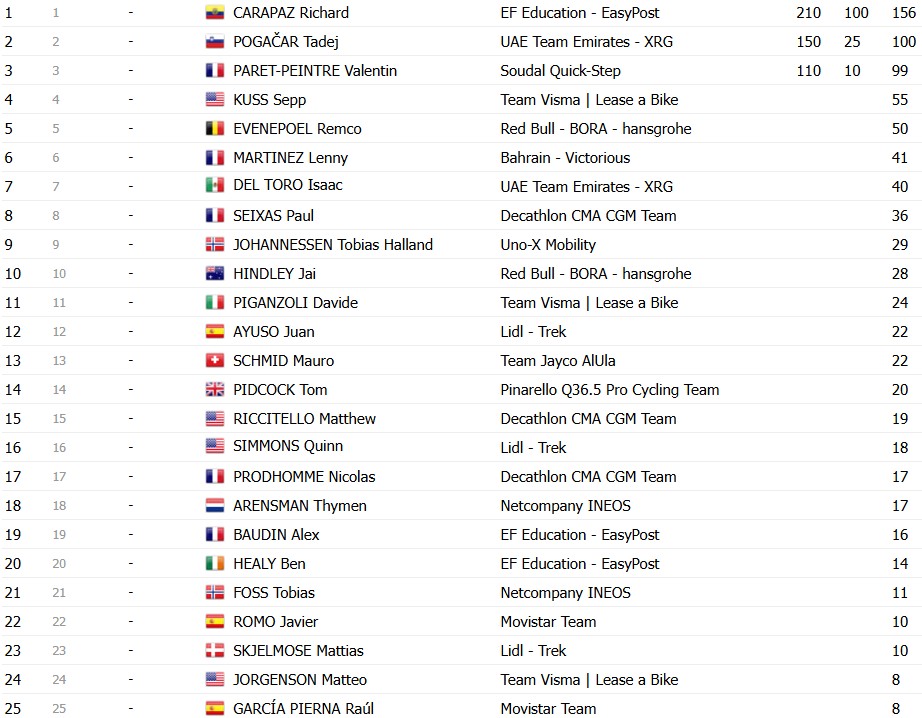Open DEL TORO Isaac rider link
922x718 pixels.
pyautogui.click(x=288, y=185)
